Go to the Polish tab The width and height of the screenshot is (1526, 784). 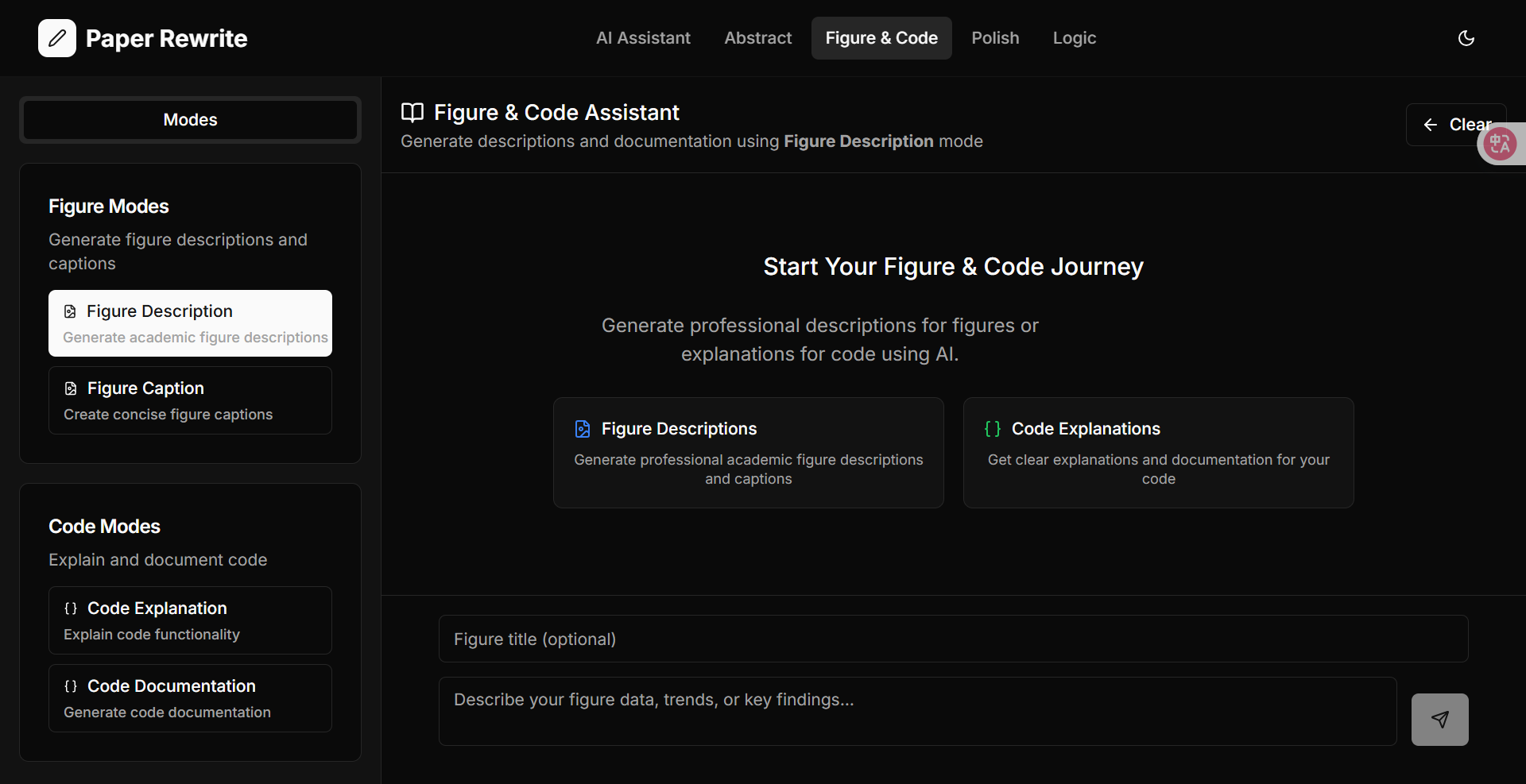pyautogui.click(x=995, y=38)
